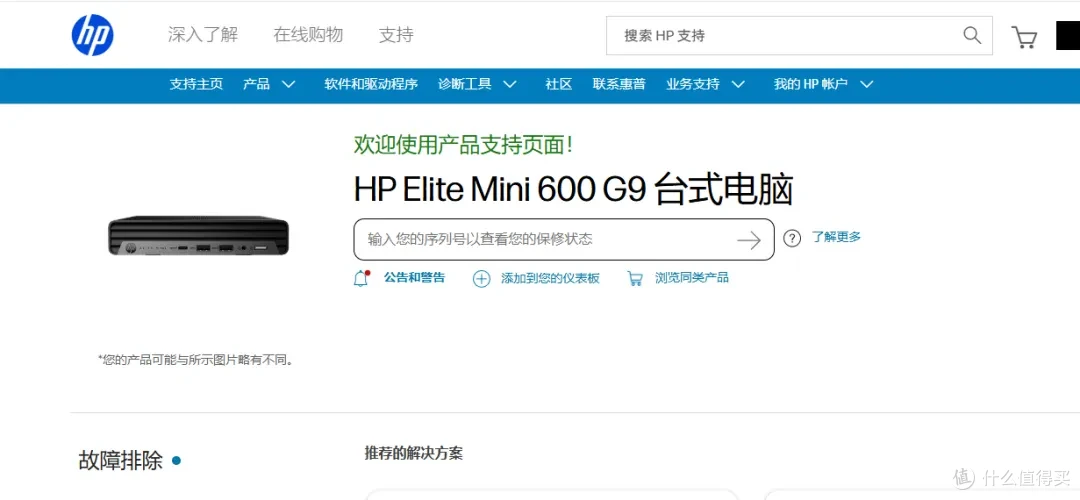Click the cart icon beside 浏览同类产品
1080x500 pixels.
click(x=634, y=278)
